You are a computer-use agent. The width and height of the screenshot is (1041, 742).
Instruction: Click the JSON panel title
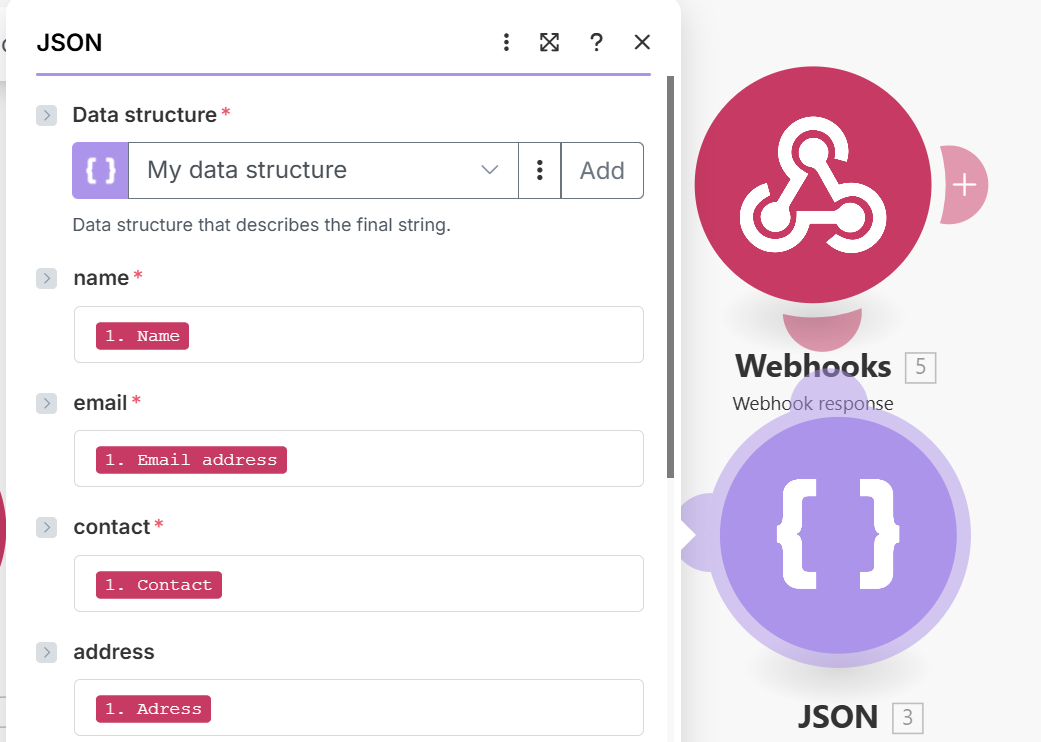click(69, 42)
